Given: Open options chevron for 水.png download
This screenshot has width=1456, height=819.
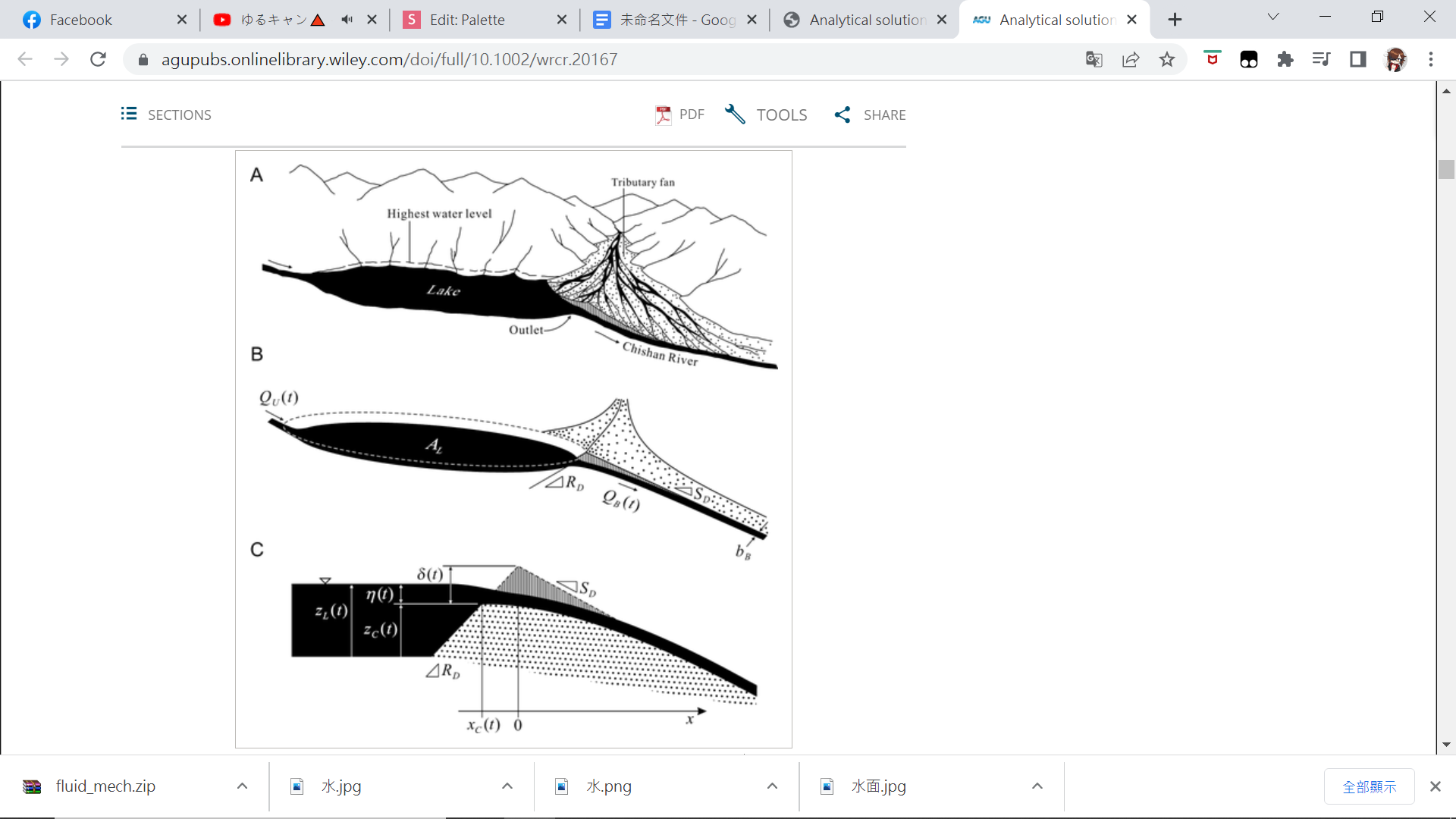Looking at the screenshot, I should (x=772, y=786).
